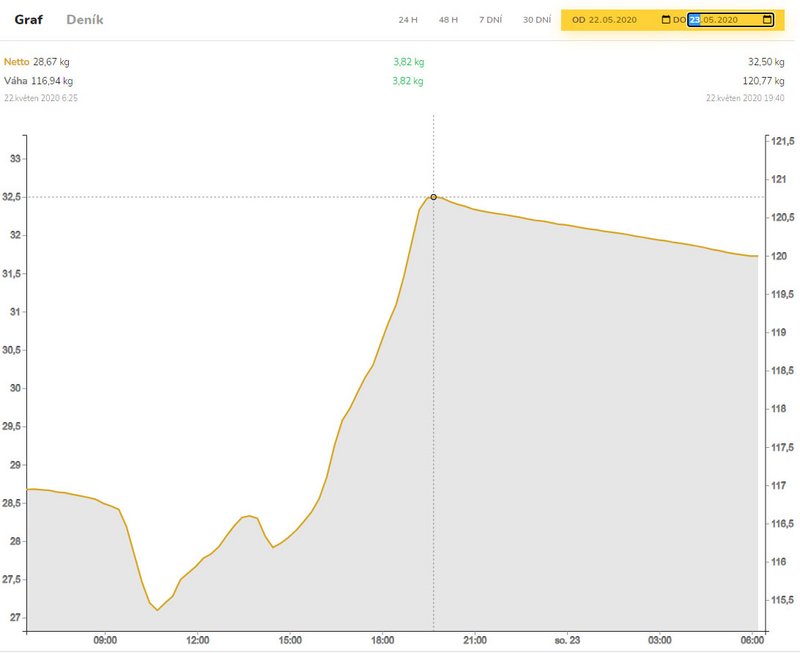Select the 48 H time range
Viewport: 800px width, 653px height.
click(448, 20)
